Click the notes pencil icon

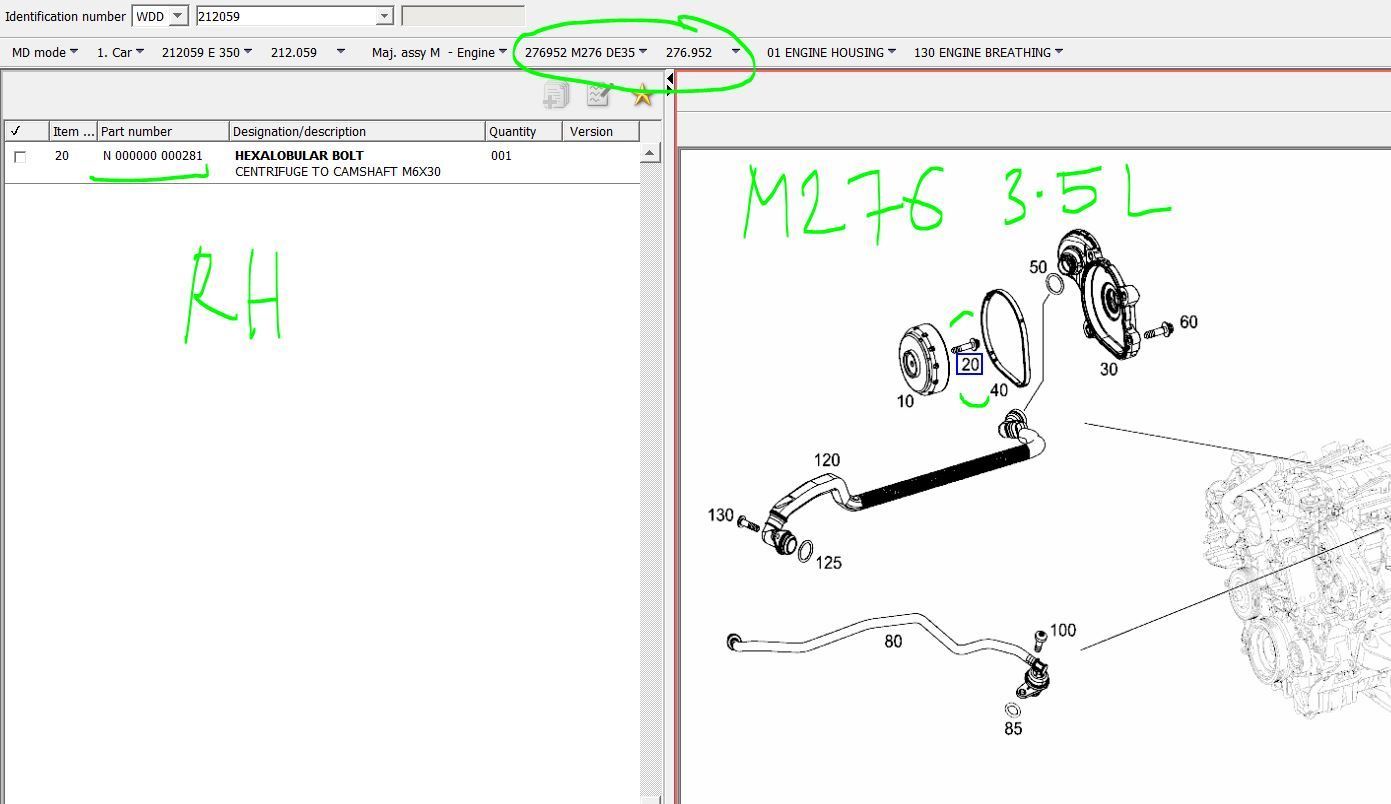(x=598, y=95)
